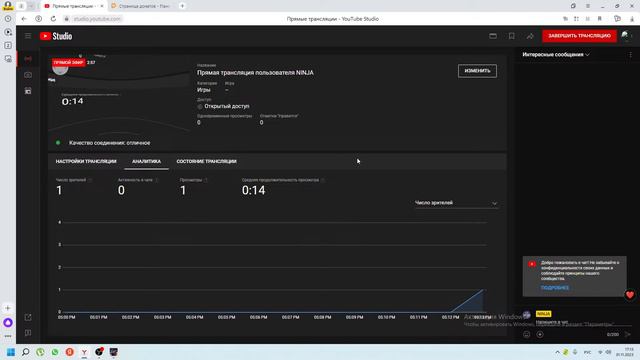Viewport: 640px width, 360px height.
Task: Open Windows taskbar search
Action: 25,352
